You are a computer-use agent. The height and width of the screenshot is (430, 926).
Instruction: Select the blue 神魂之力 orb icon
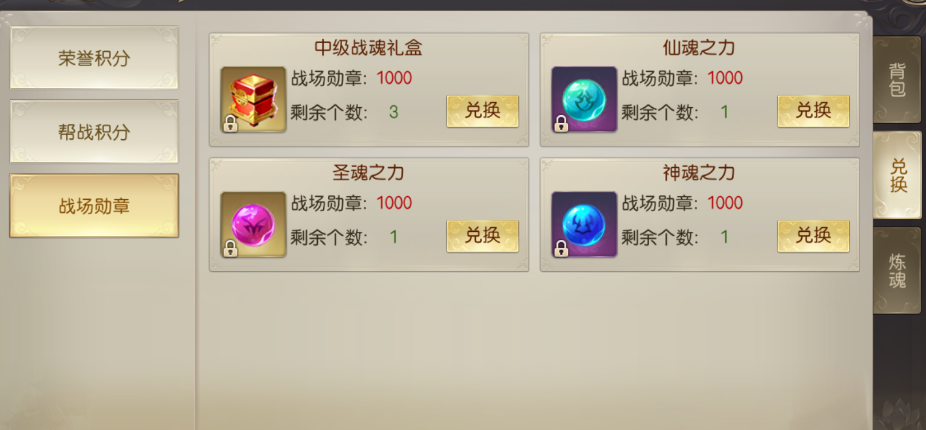pos(584,224)
